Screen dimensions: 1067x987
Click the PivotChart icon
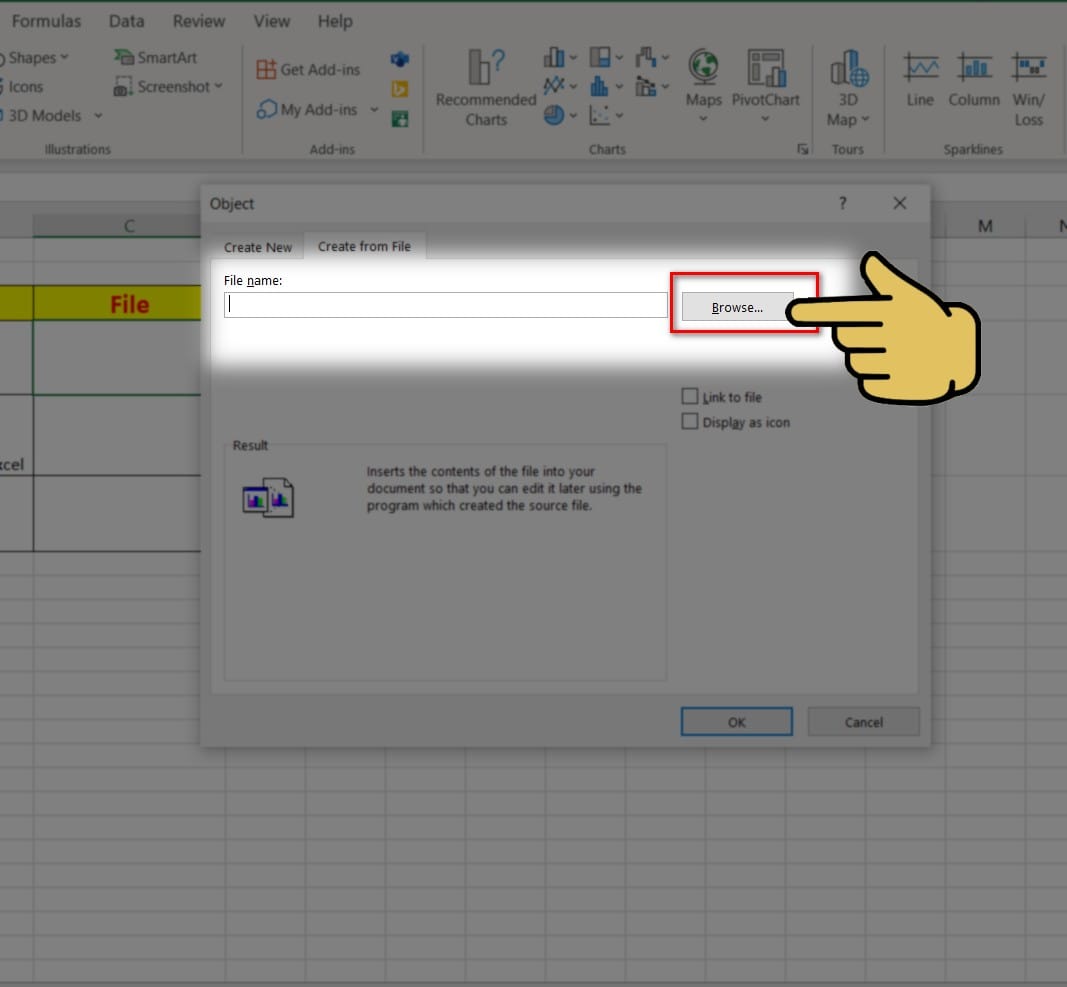click(x=766, y=70)
